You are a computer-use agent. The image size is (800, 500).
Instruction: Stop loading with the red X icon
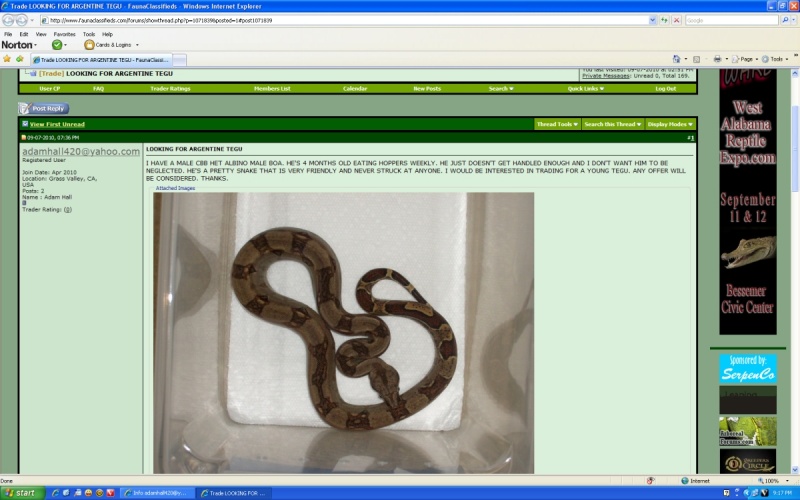tap(677, 20)
